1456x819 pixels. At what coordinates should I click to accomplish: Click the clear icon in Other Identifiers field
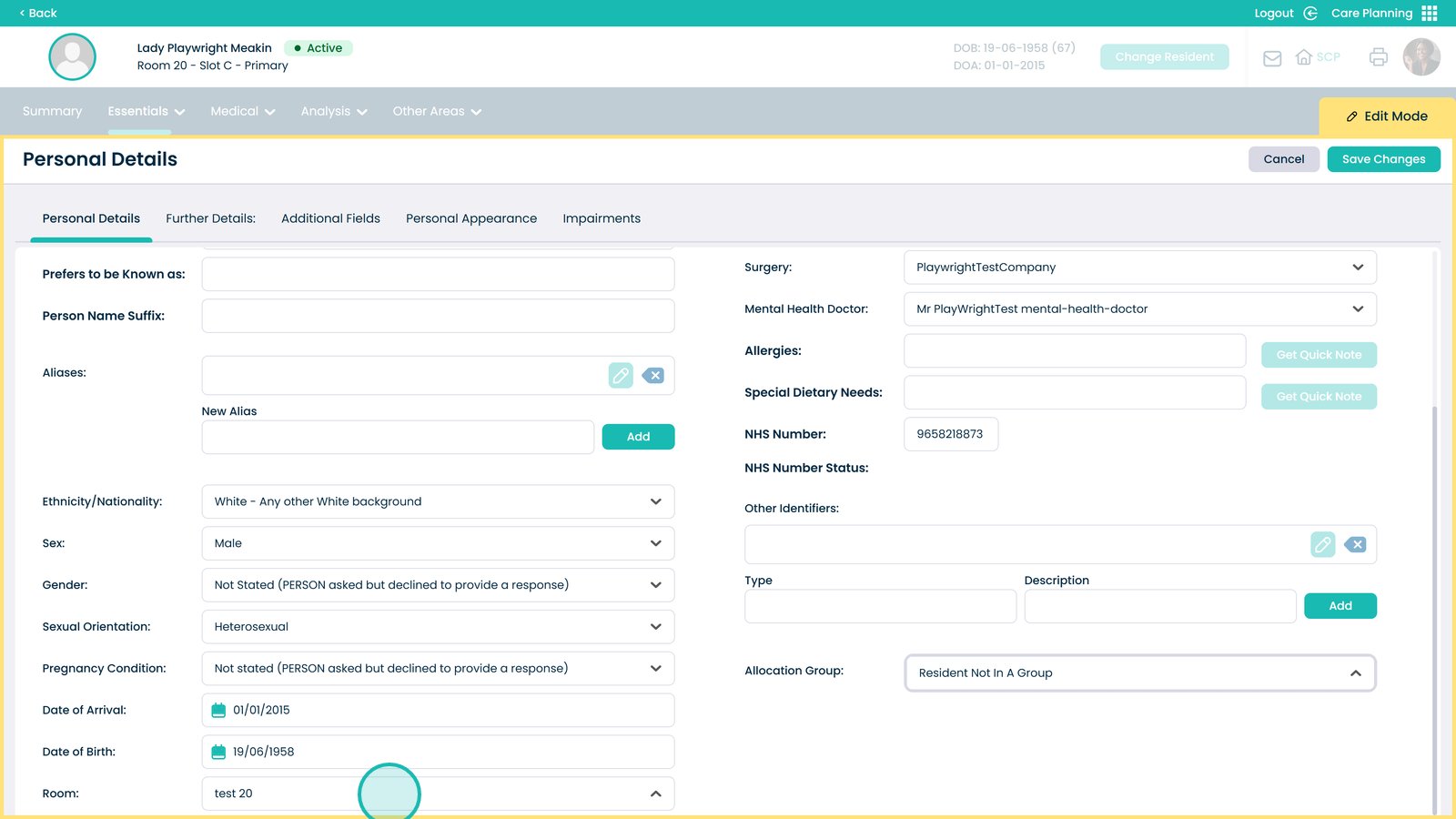point(1356,545)
